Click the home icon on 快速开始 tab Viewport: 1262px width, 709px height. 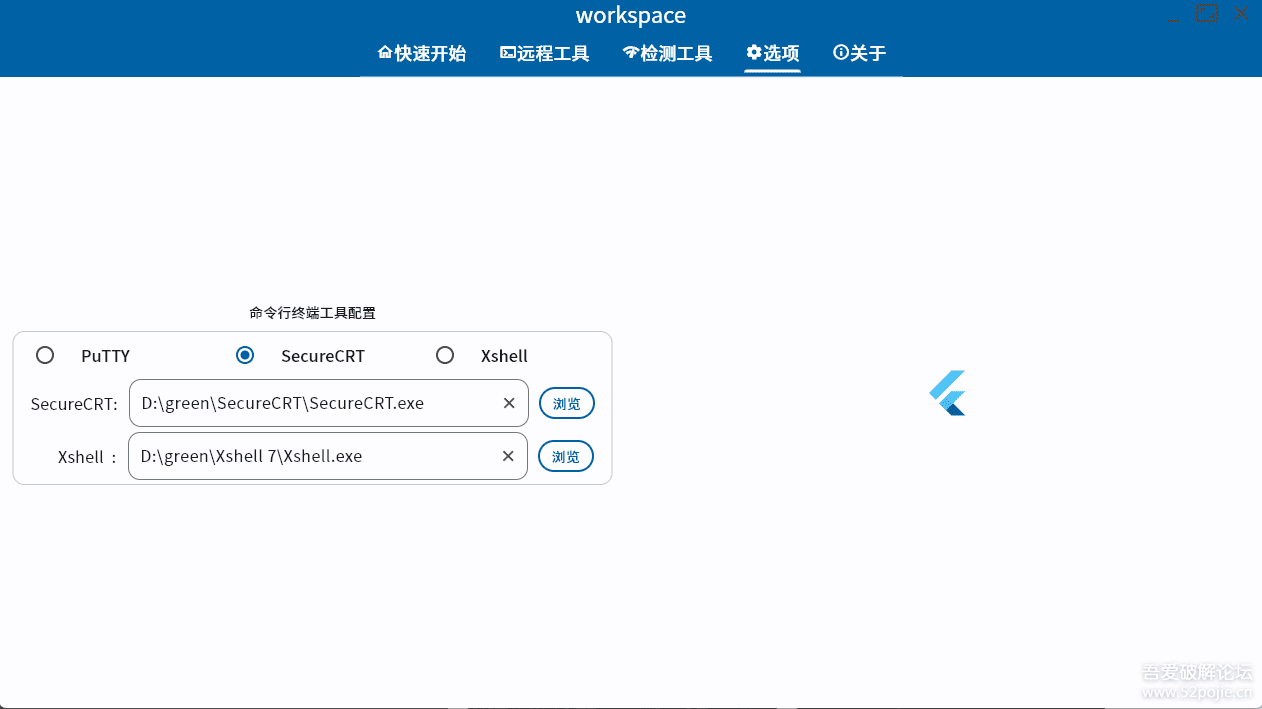(384, 52)
